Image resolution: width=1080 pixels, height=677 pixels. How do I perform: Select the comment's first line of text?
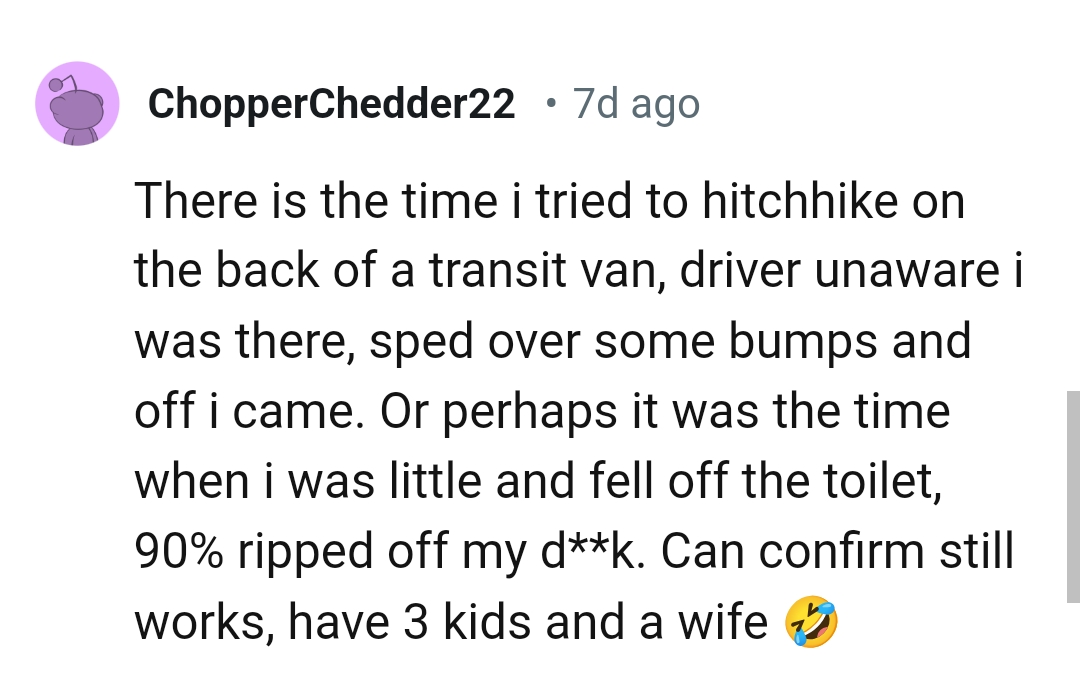[x=550, y=200]
